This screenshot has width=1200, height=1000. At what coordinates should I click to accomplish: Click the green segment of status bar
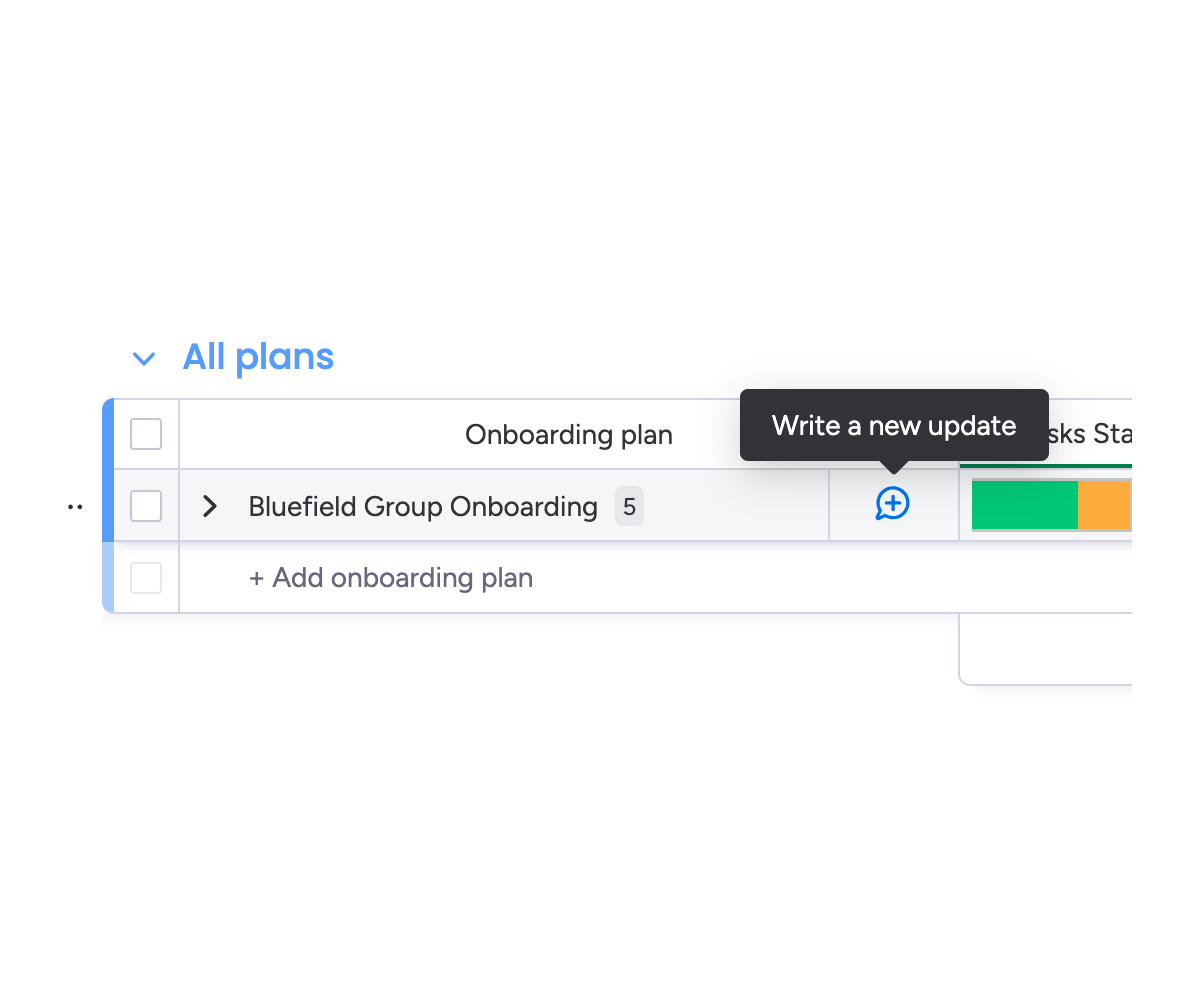pyautogui.click(x=1024, y=505)
